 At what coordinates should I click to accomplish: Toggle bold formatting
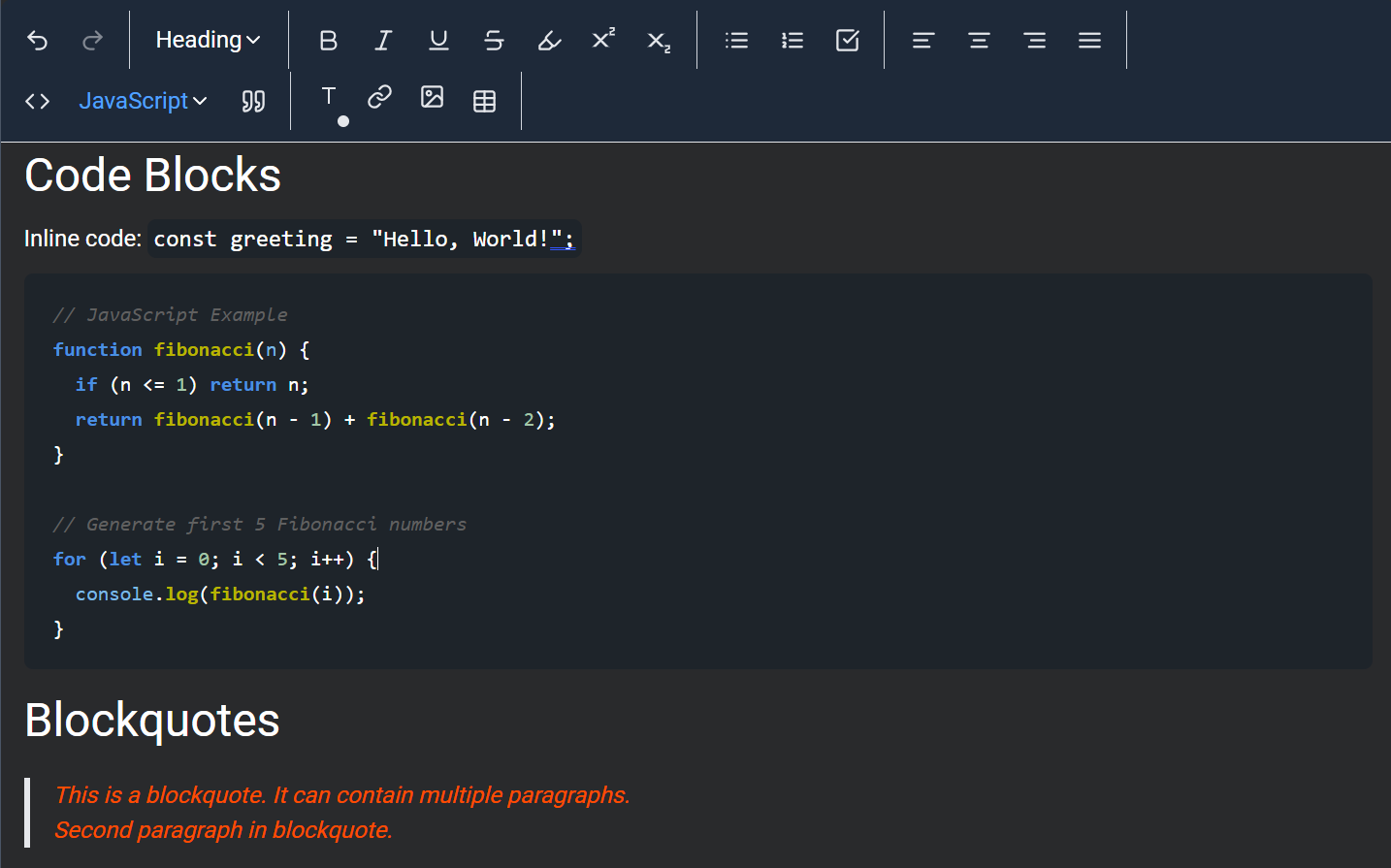(x=328, y=40)
